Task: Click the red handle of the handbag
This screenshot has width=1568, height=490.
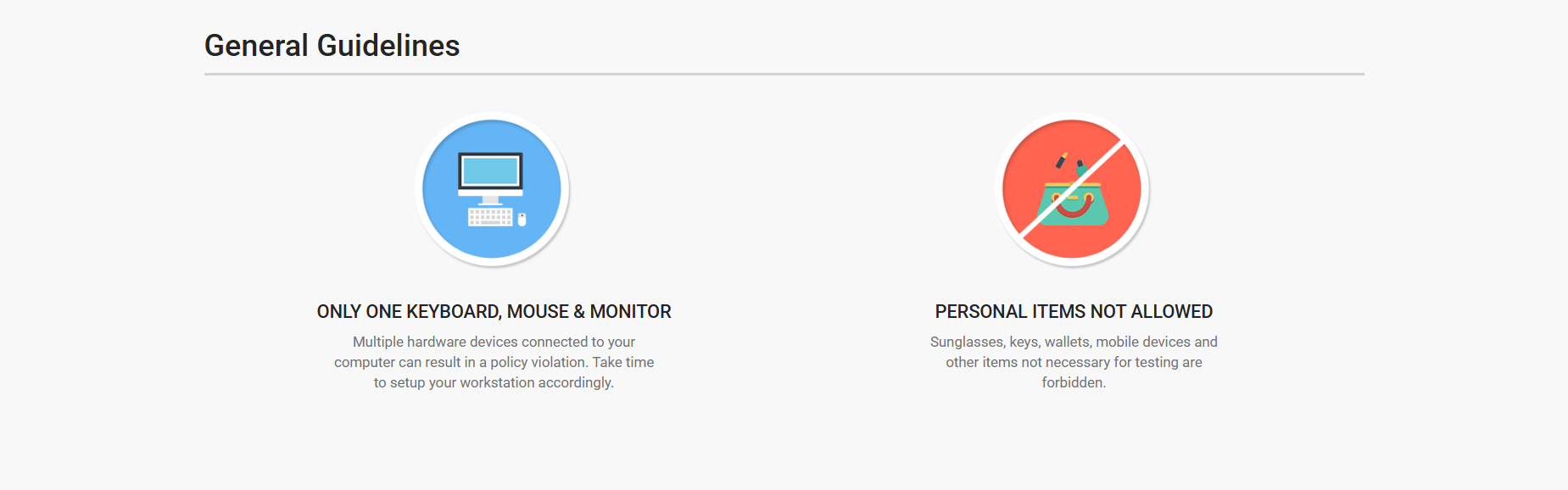Action: (x=1073, y=205)
